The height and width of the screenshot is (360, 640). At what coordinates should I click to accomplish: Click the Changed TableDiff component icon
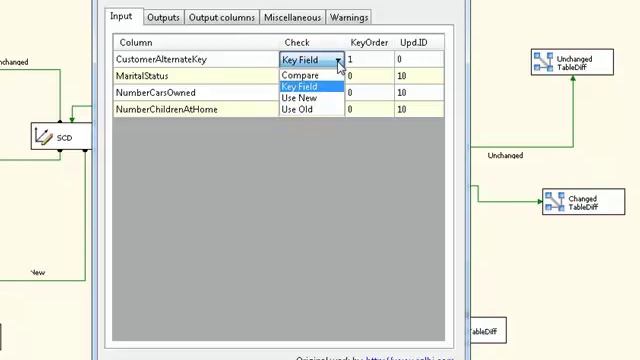pyautogui.click(x=555, y=202)
